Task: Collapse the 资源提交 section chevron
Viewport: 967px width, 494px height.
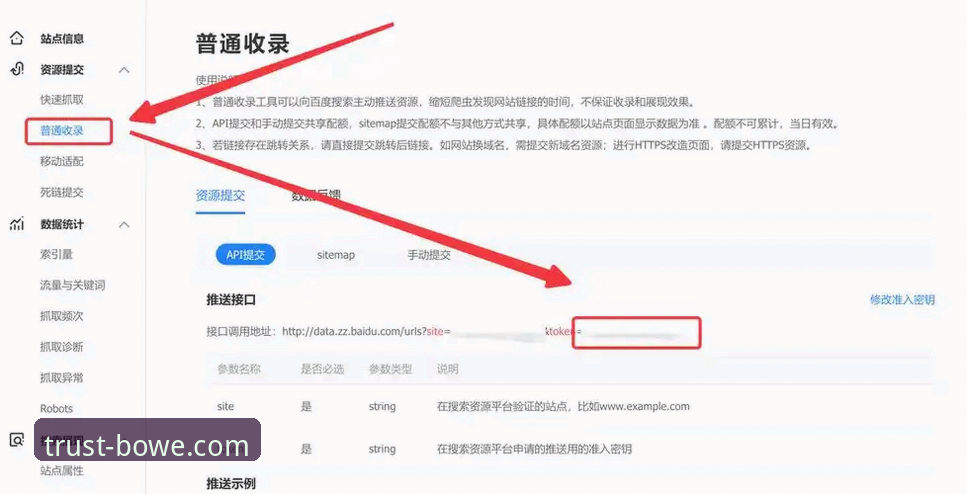Action: [124, 70]
